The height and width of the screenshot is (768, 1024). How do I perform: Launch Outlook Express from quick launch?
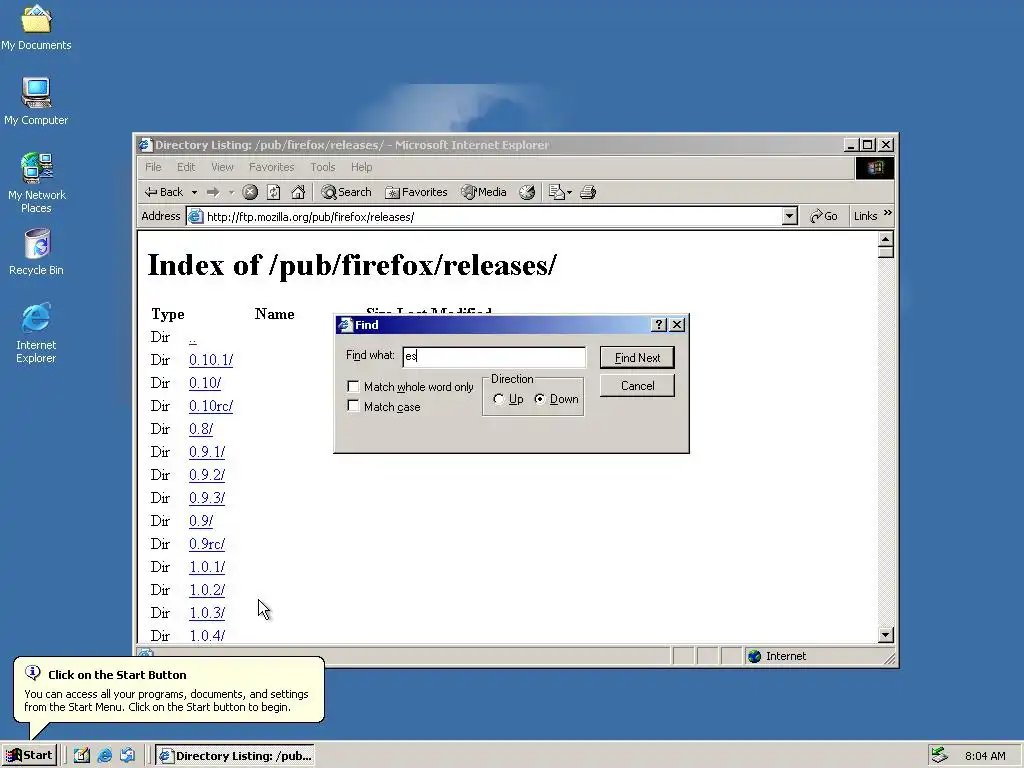pyautogui.click(x=127, y=756)
